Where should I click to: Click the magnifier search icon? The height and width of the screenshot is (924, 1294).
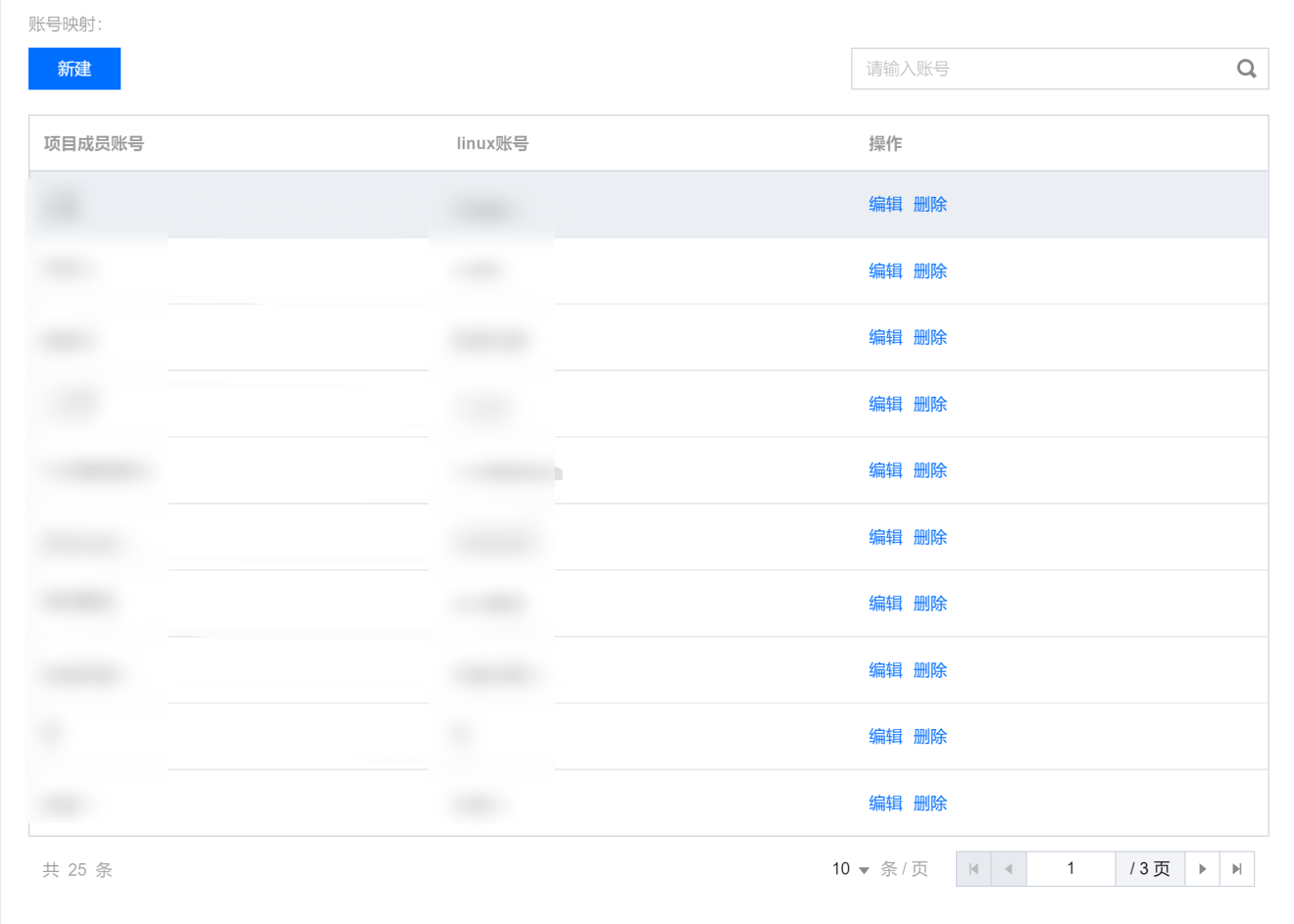click(1246, 69)
